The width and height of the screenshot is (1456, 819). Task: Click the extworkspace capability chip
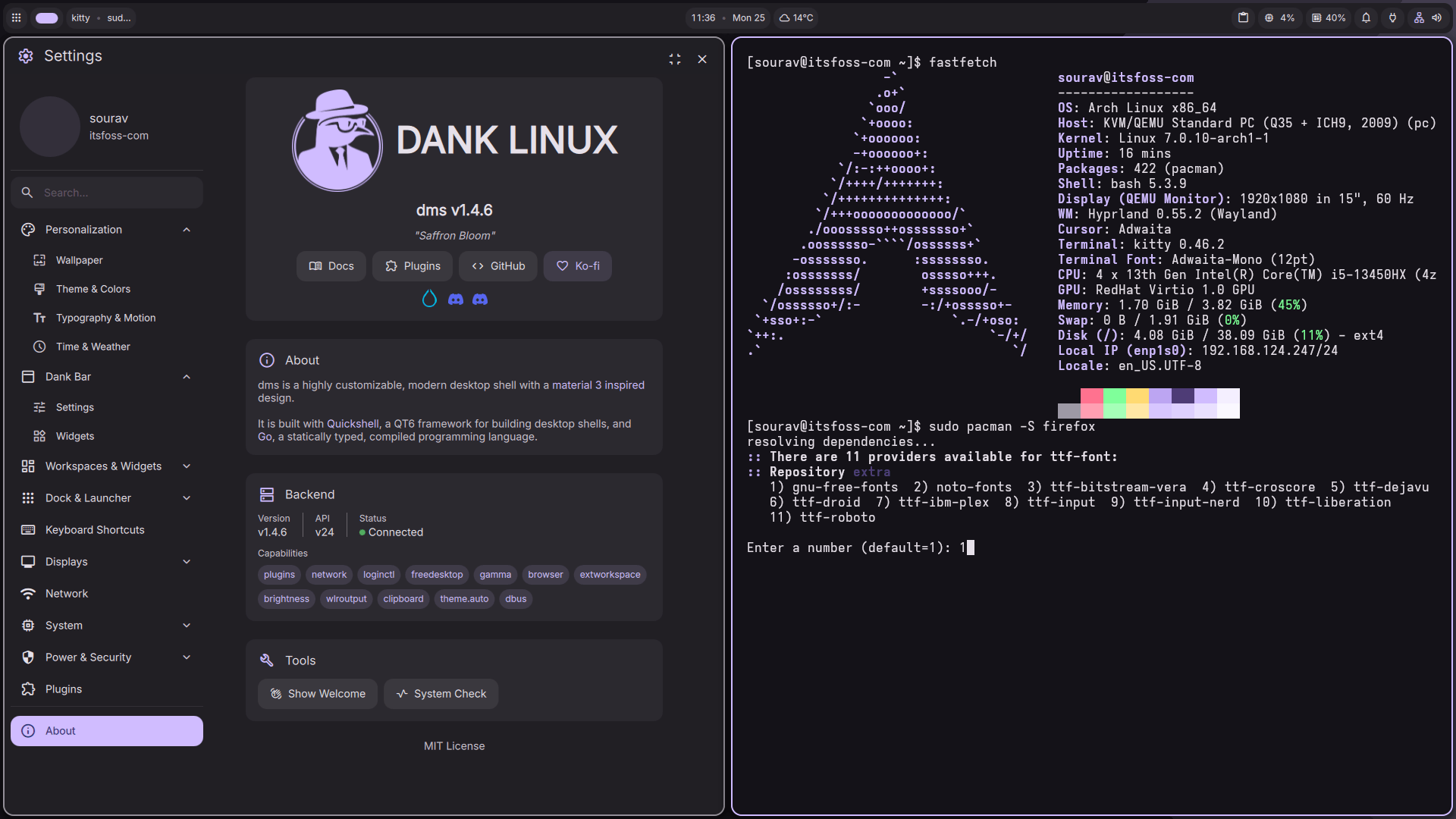tap(610, 575)
